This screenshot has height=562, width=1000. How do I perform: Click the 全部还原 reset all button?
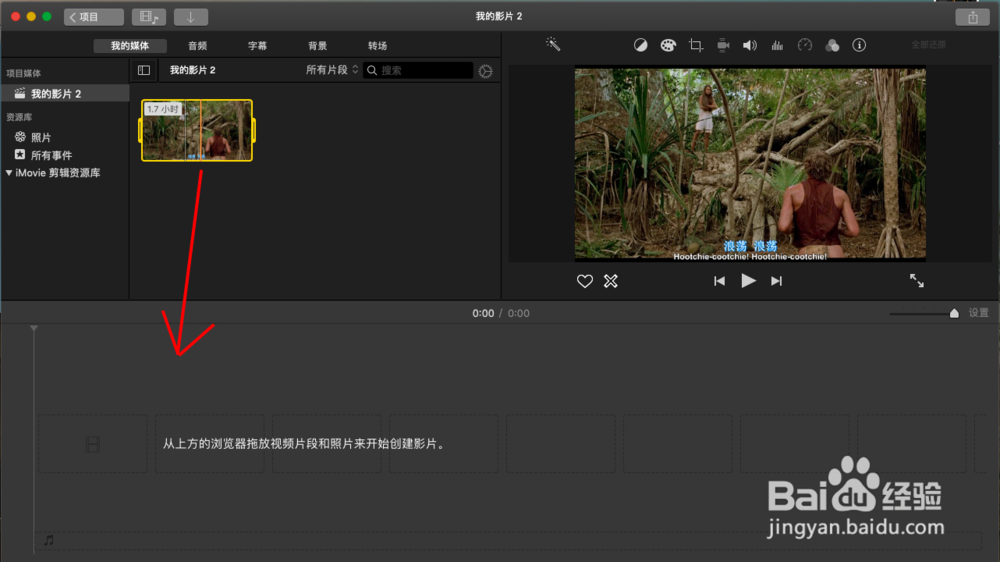point(929,45)
